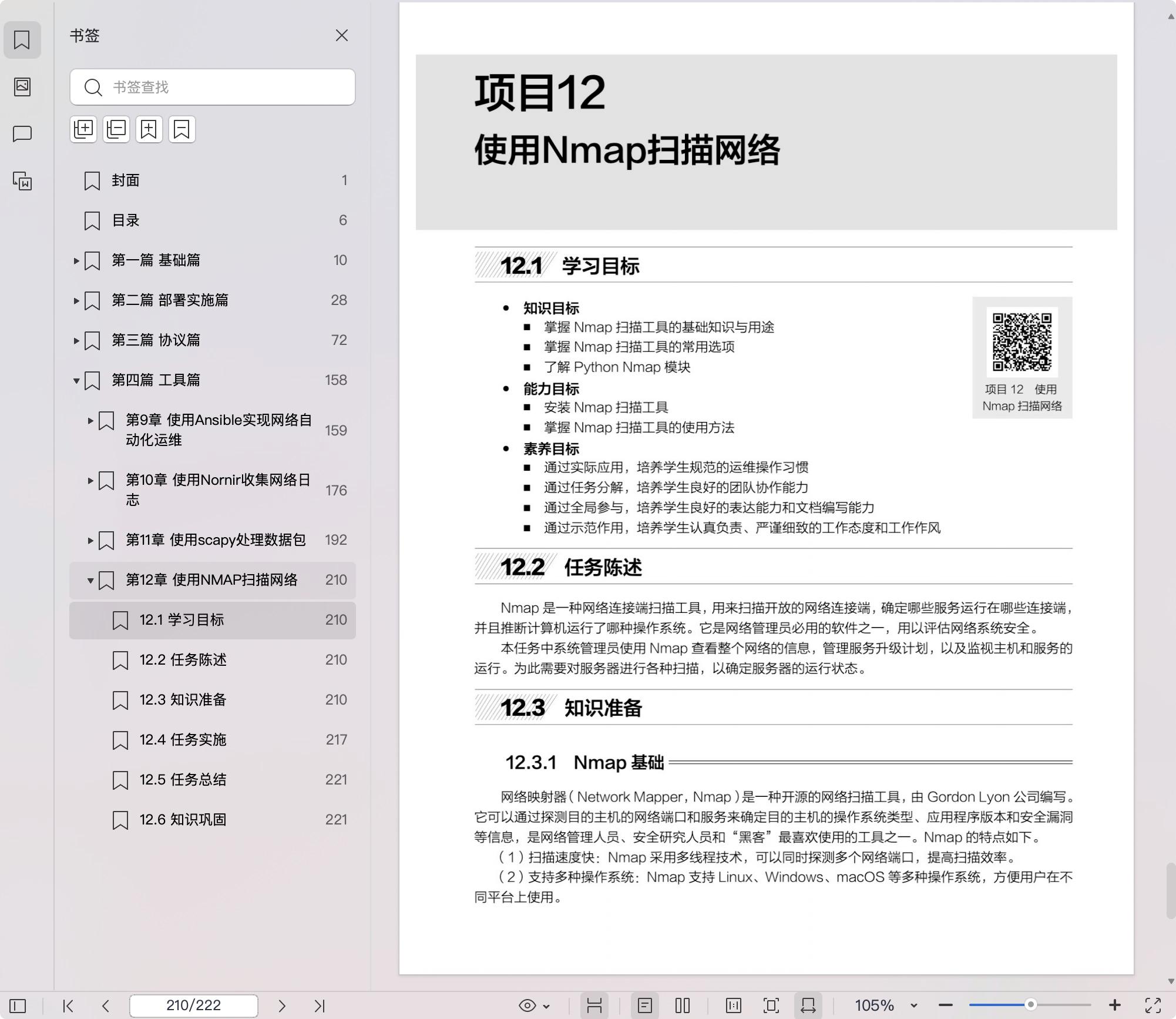Expand the 第三篇 协议篇 bookmark arrow
This screenshot has height=1019, width=1176.
tap(76, 340)
